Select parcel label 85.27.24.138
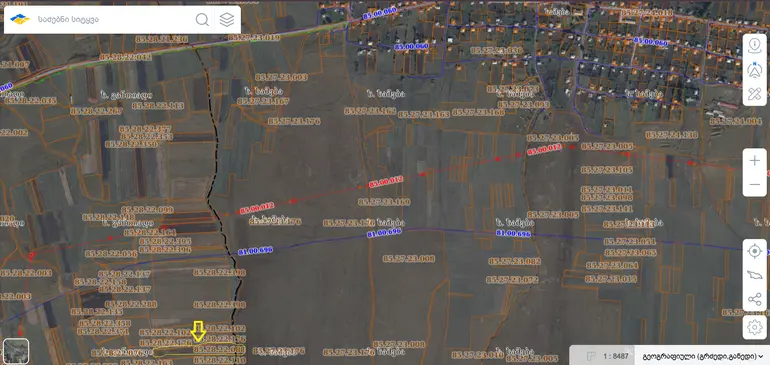770x365 pixels. [672, 135]
